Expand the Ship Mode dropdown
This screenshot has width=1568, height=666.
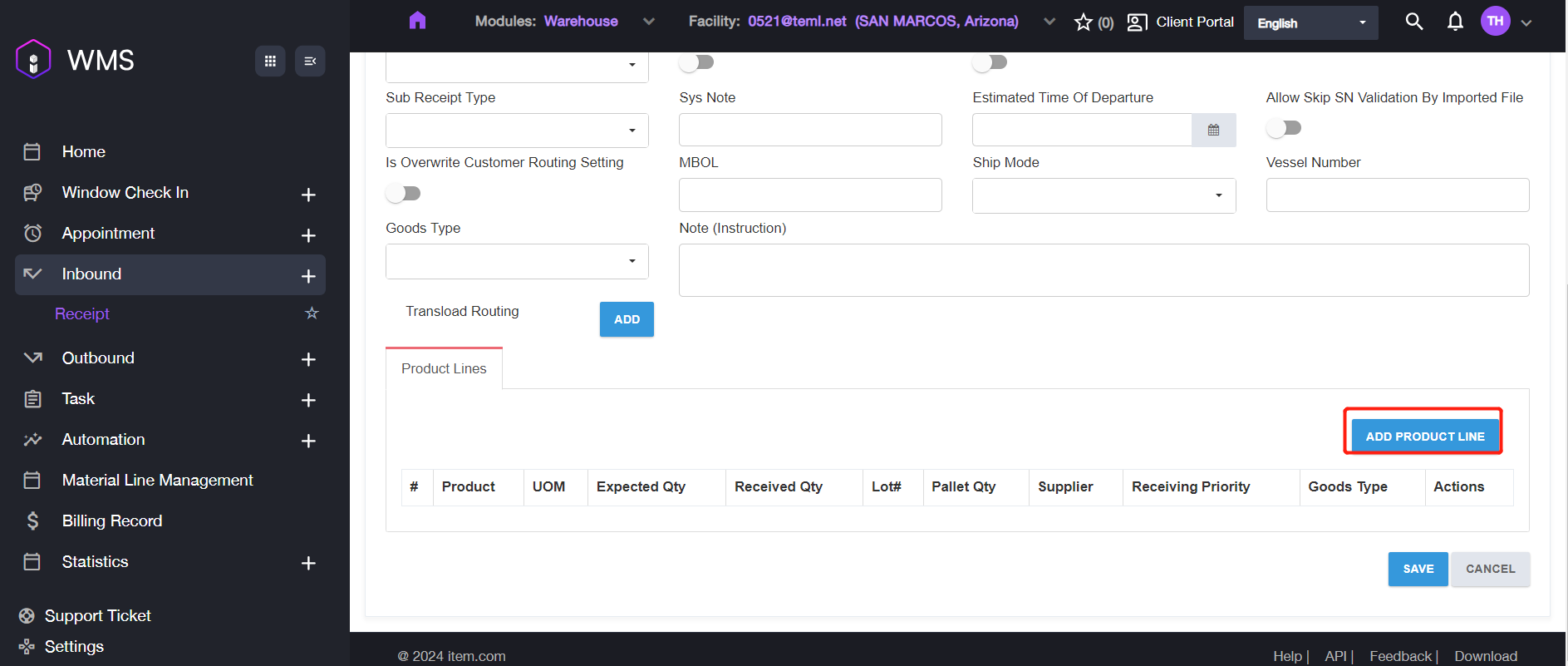point(1103,195)
